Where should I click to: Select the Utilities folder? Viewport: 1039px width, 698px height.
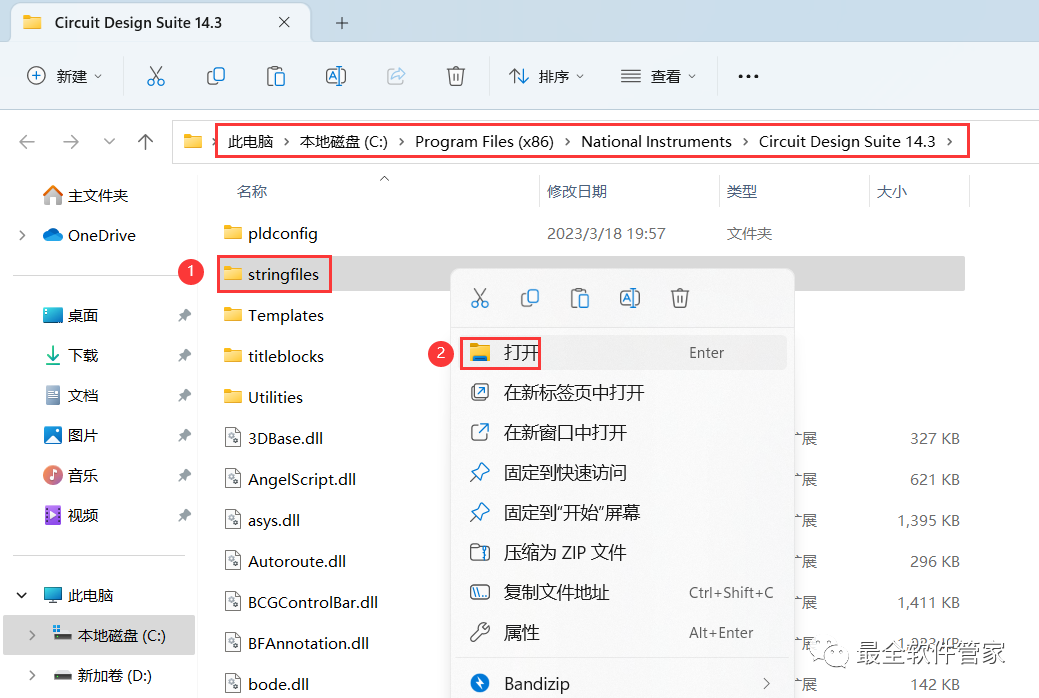click(263, 397)
